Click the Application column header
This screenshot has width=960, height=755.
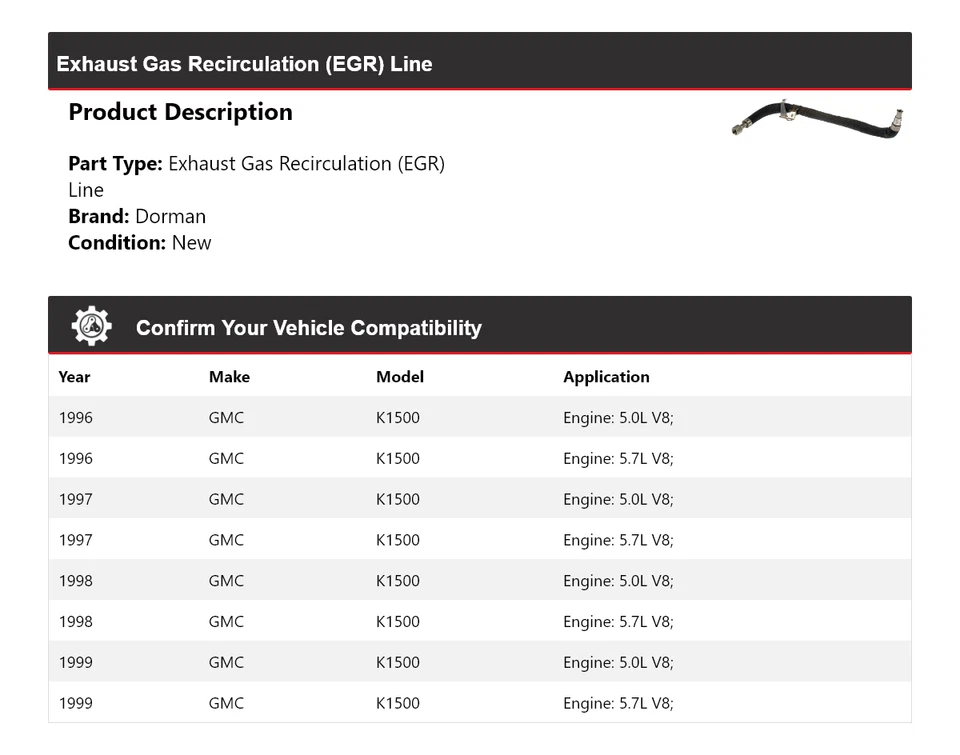click(x=606, y=377)
